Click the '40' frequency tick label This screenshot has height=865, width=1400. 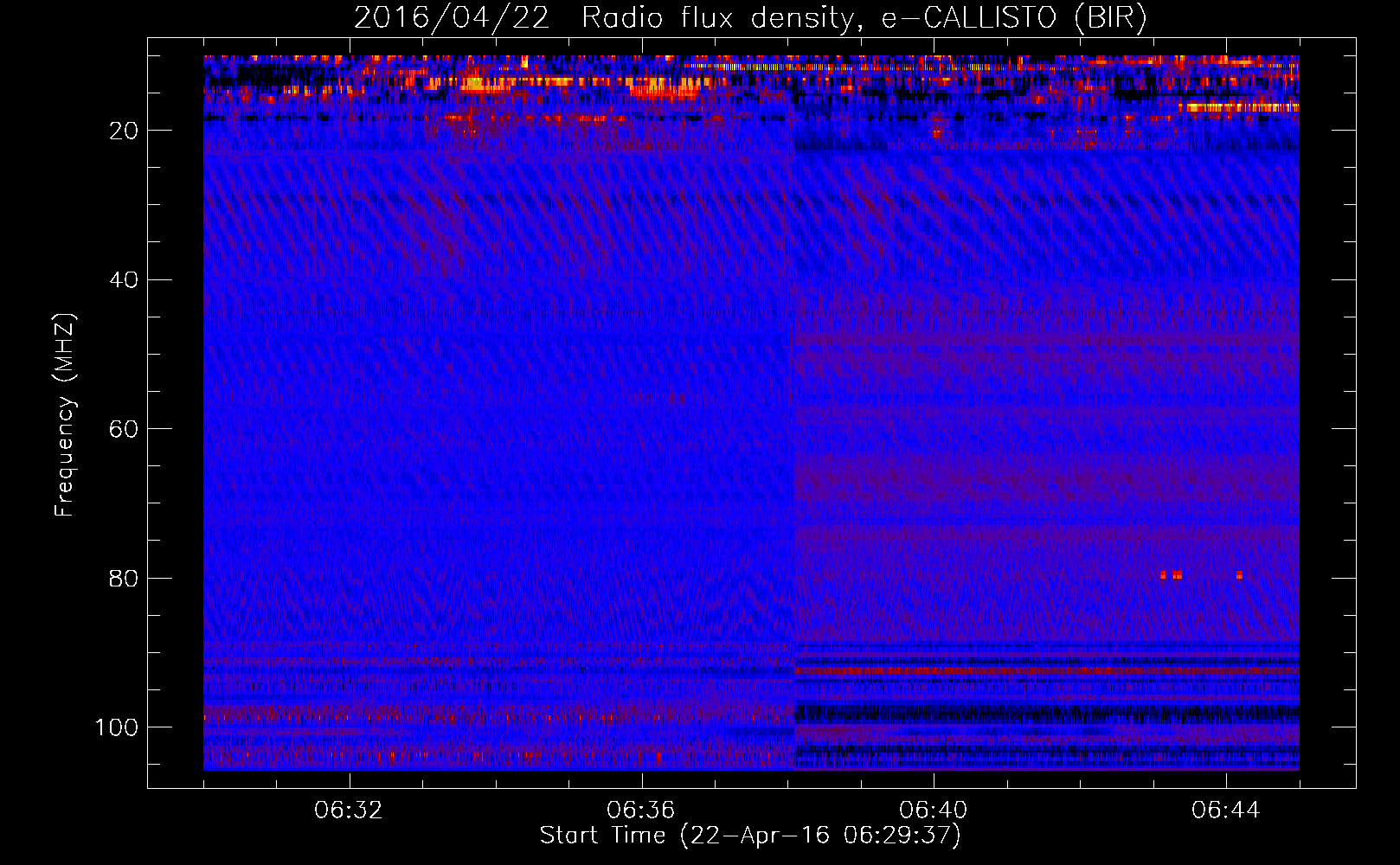click(x=124, y=280)
